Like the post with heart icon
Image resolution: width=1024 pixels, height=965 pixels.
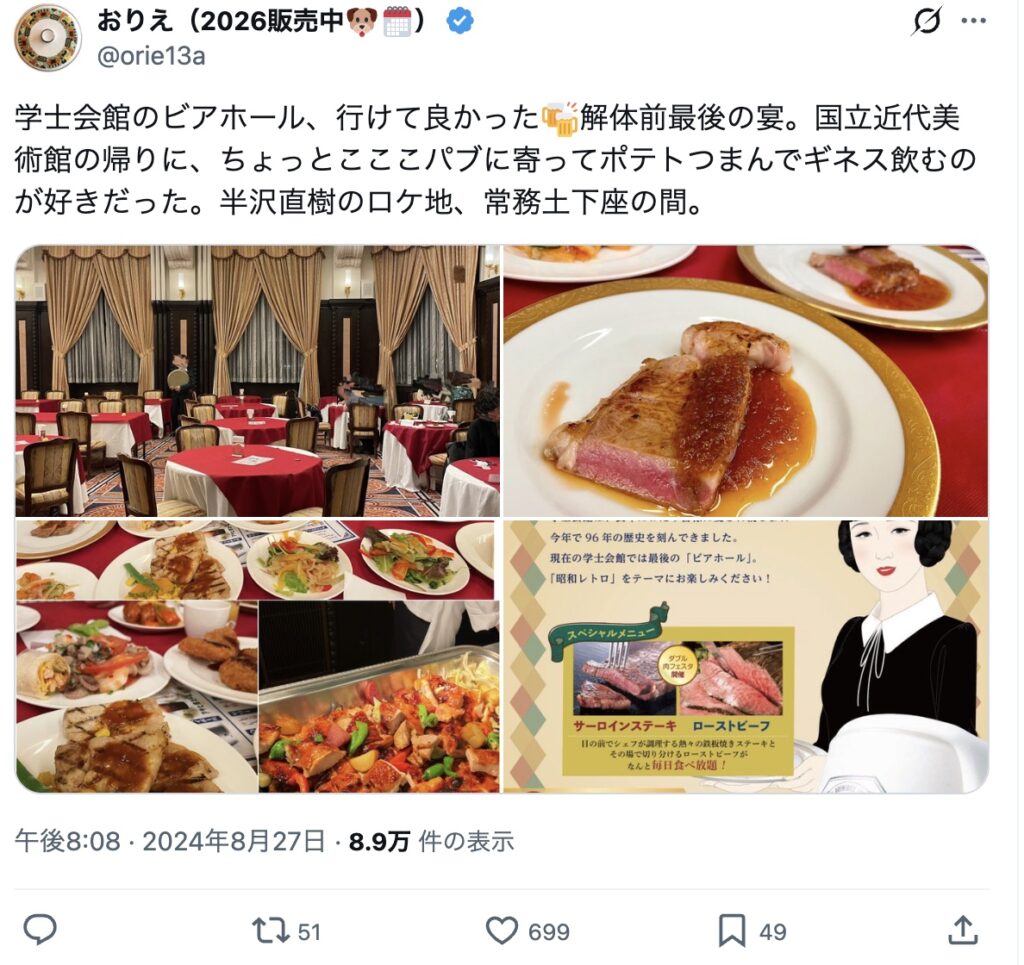502,930
